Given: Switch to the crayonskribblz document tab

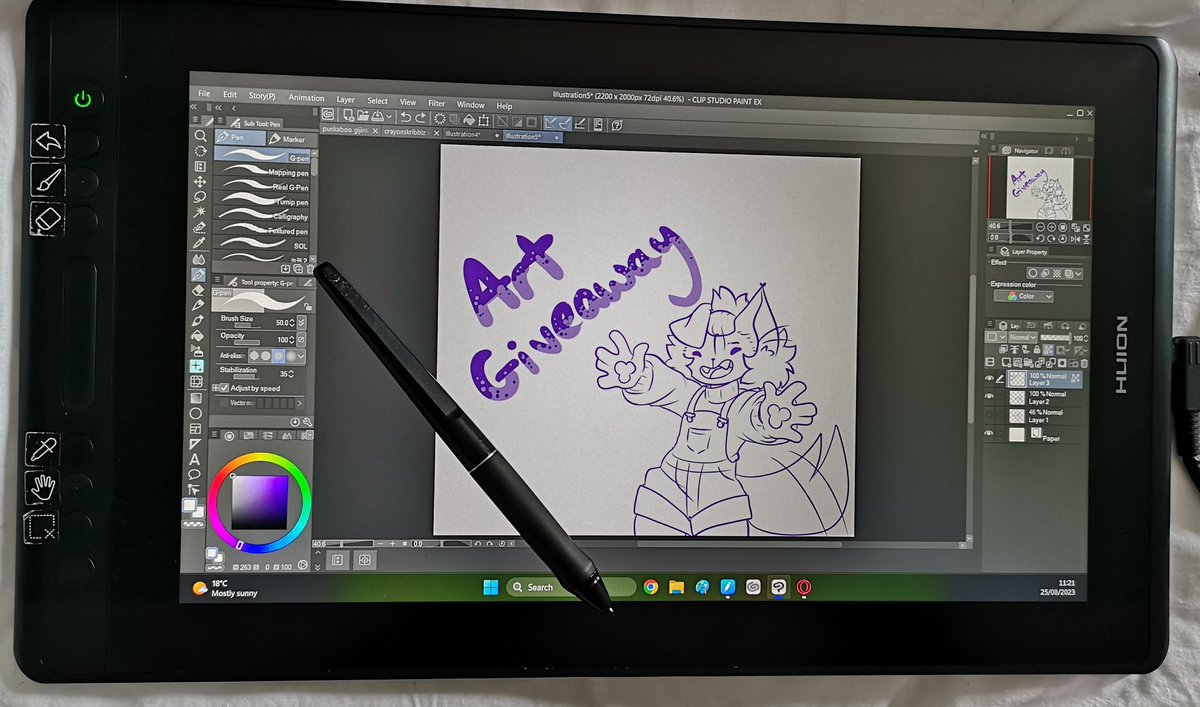Looking at the screenshot, I should pos(409,131).
